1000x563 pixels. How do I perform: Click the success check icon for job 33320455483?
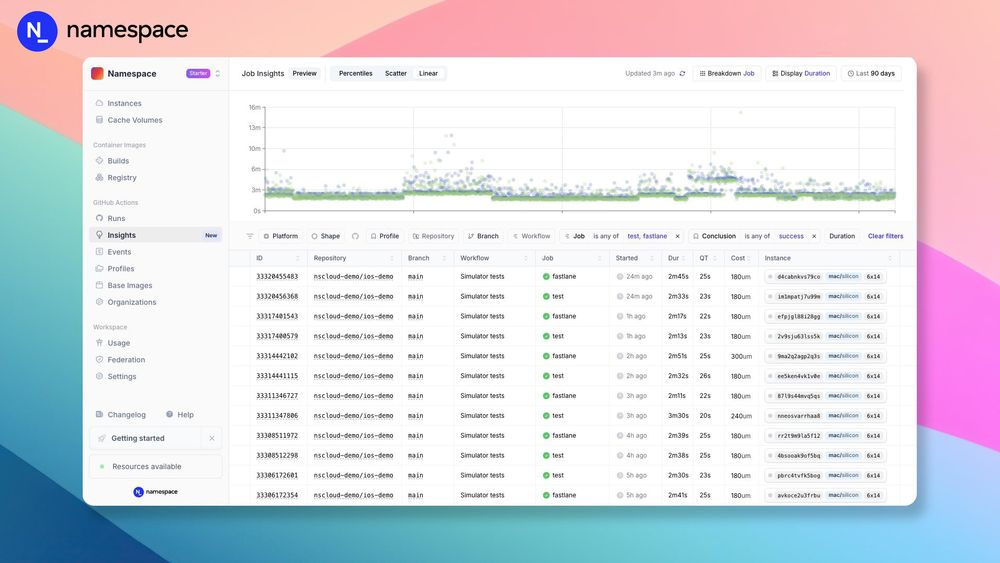pos(546,277)
